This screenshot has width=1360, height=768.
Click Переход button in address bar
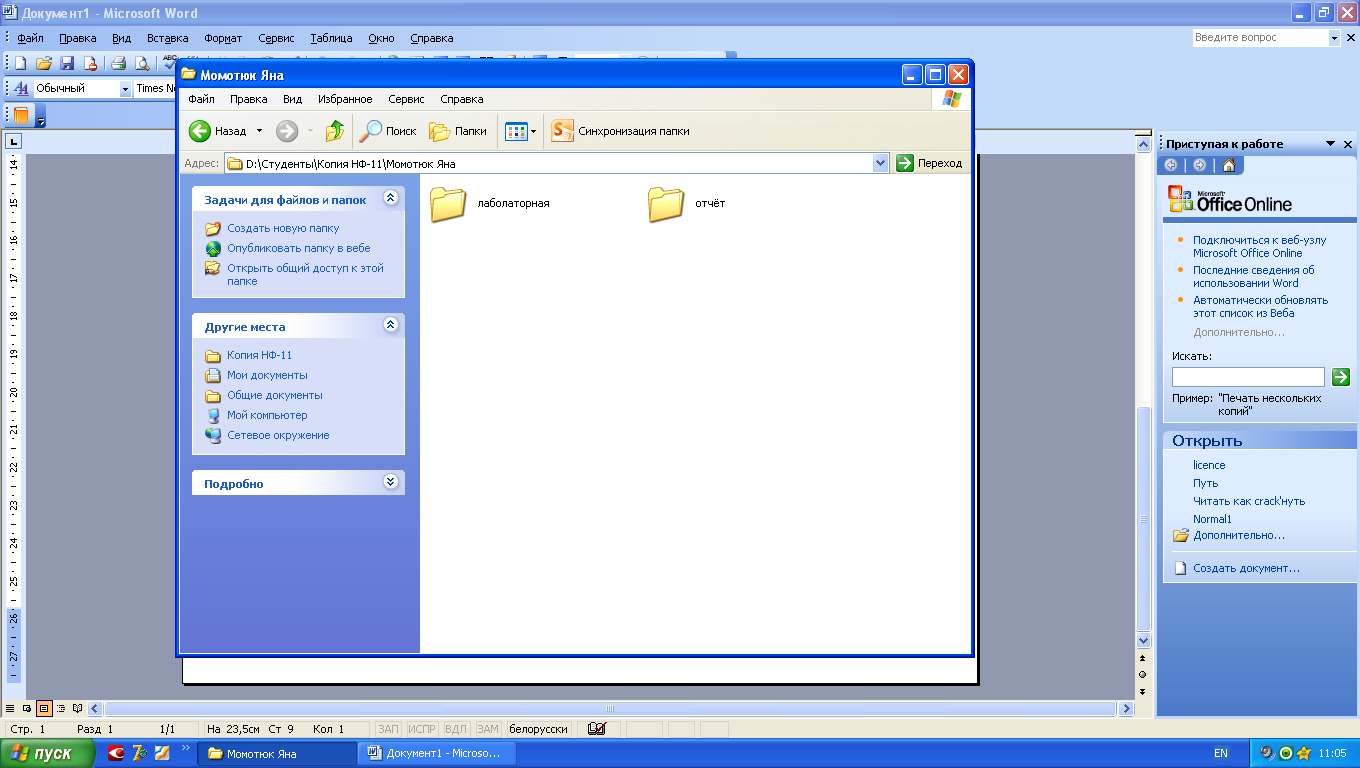click(x=930, y=163)
